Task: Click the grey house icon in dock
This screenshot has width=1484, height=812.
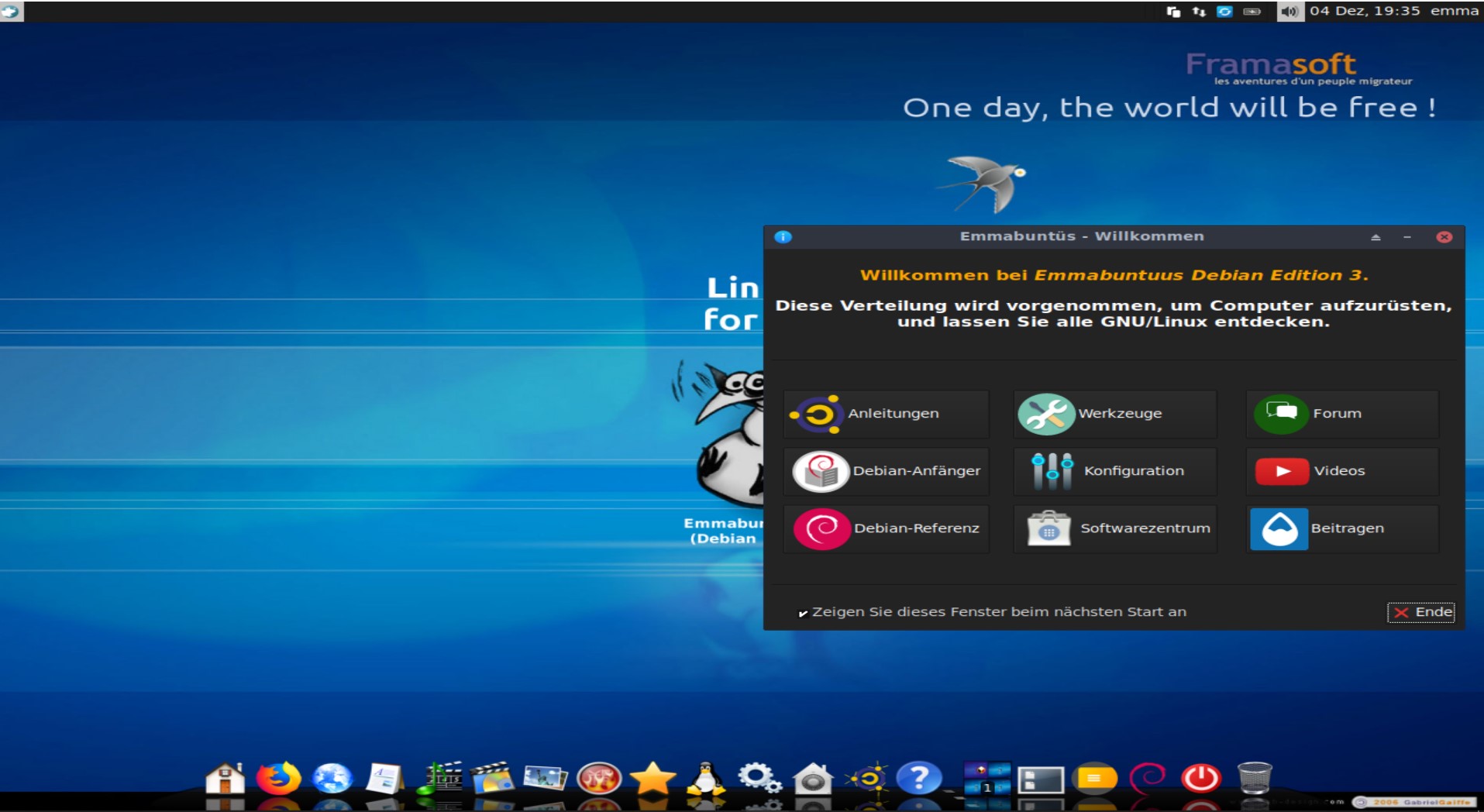Action: [812, 778]
